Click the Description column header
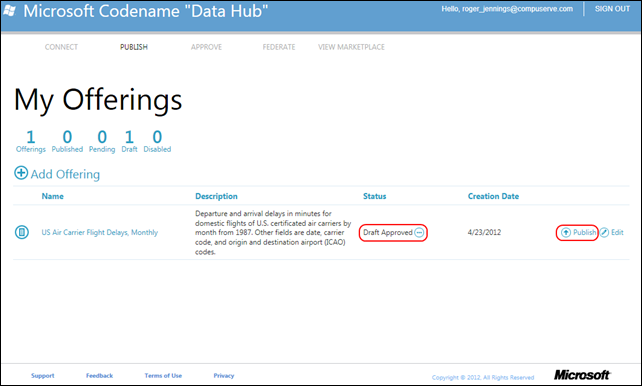The width and height of the screenshot is (642, 386). coord(216,196)
